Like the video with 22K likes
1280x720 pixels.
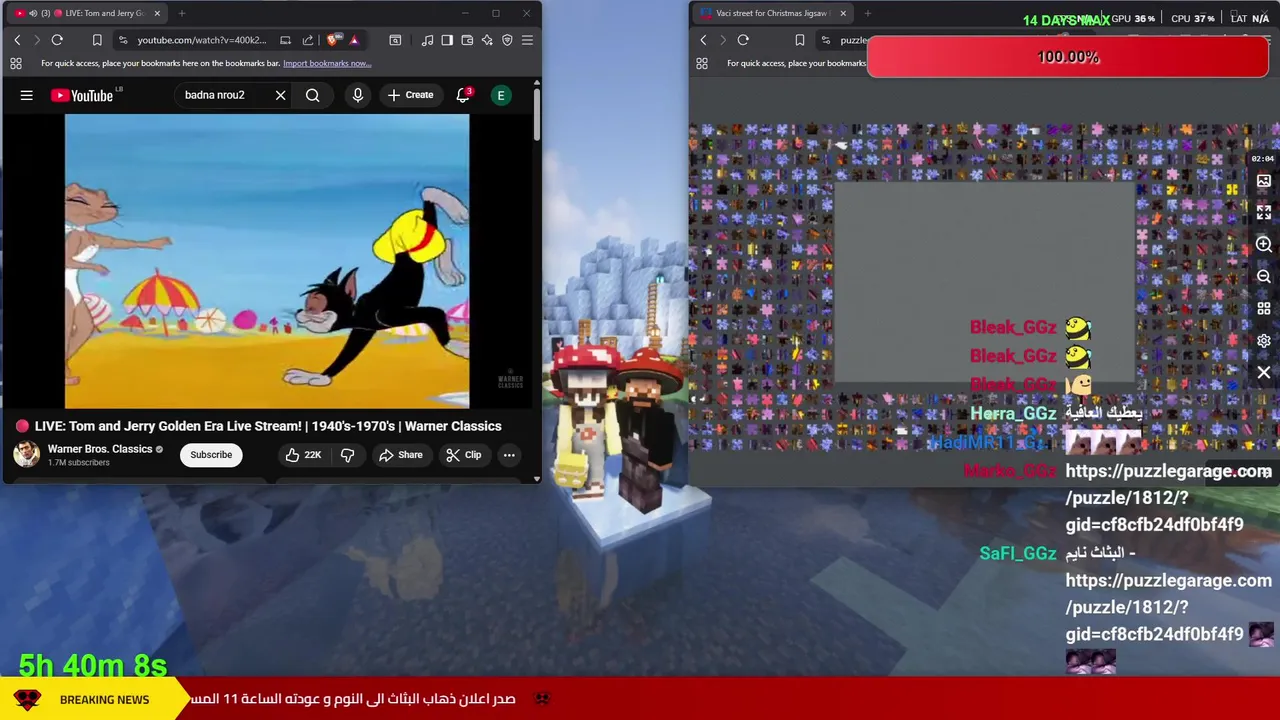(303, 455)
